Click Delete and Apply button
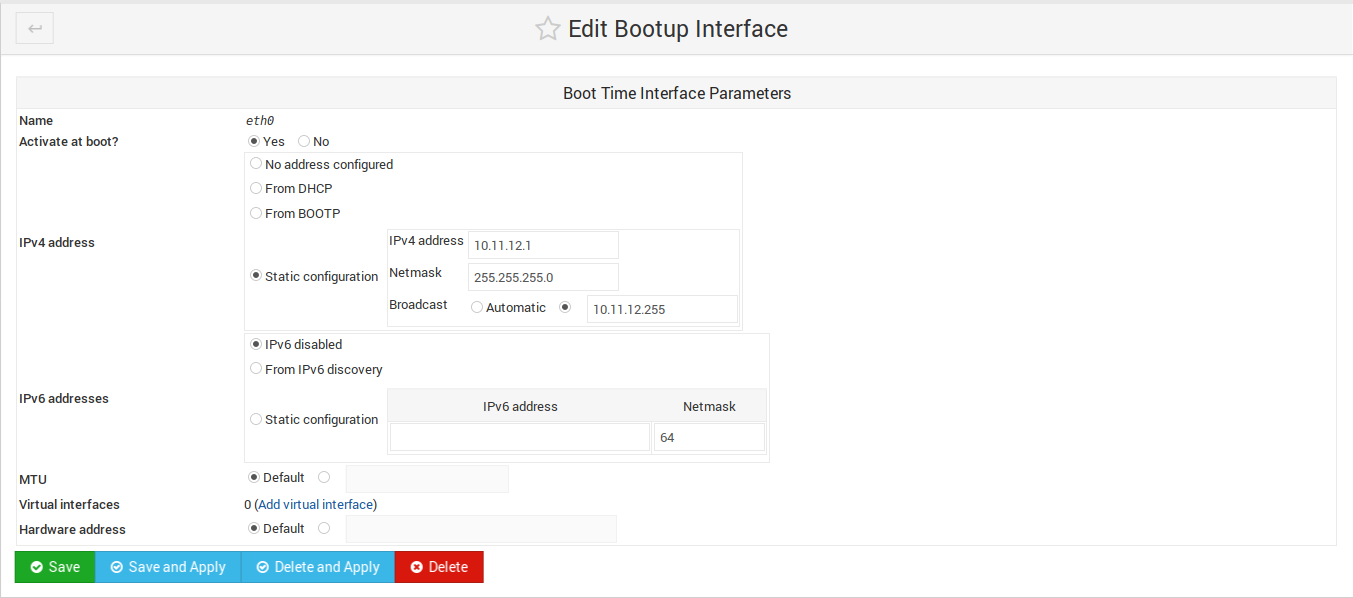 318,567
